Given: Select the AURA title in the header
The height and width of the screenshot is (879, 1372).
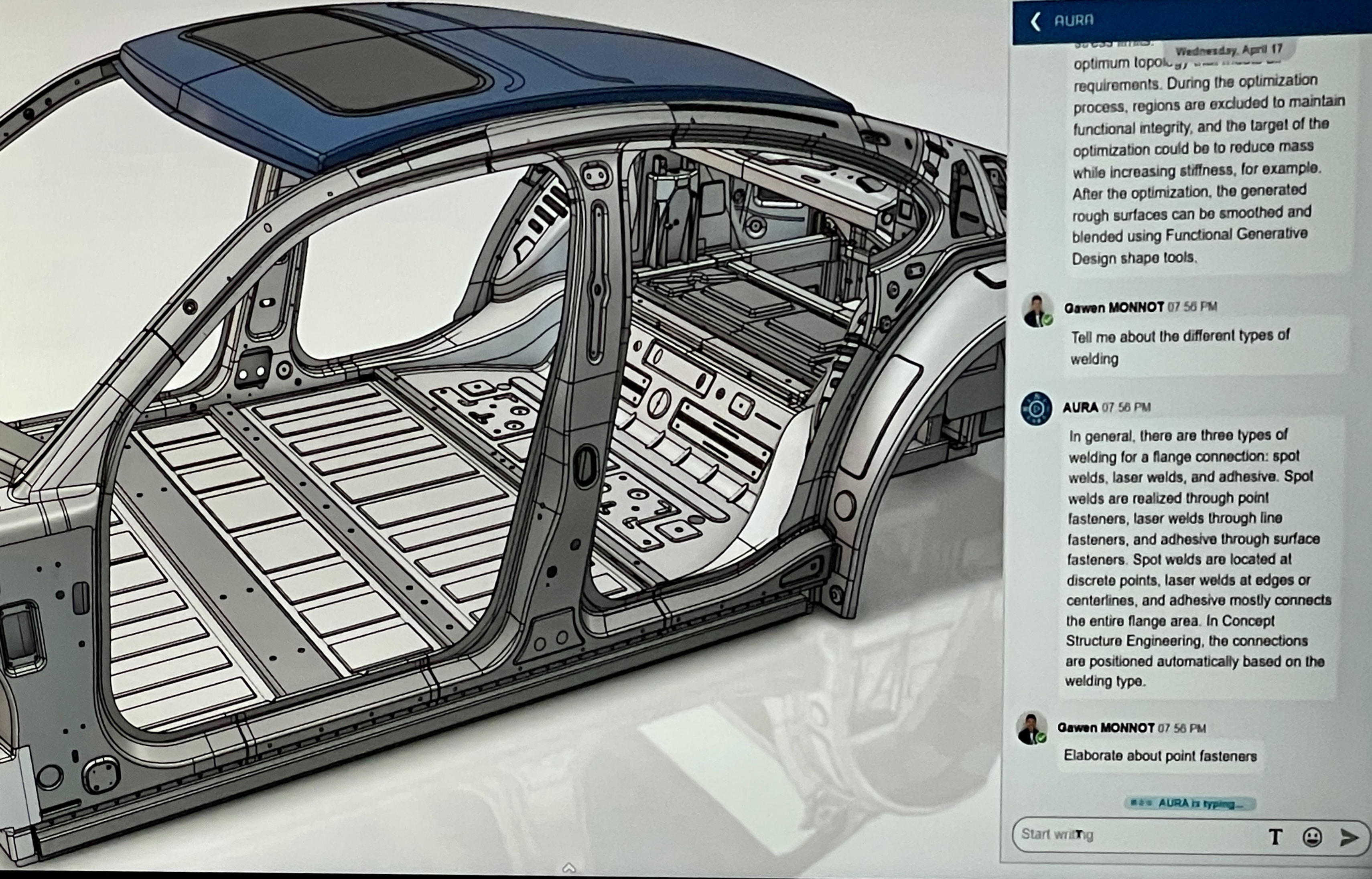Looking at the screenshot, I should pyautogui.click(x=1074, y=20).
